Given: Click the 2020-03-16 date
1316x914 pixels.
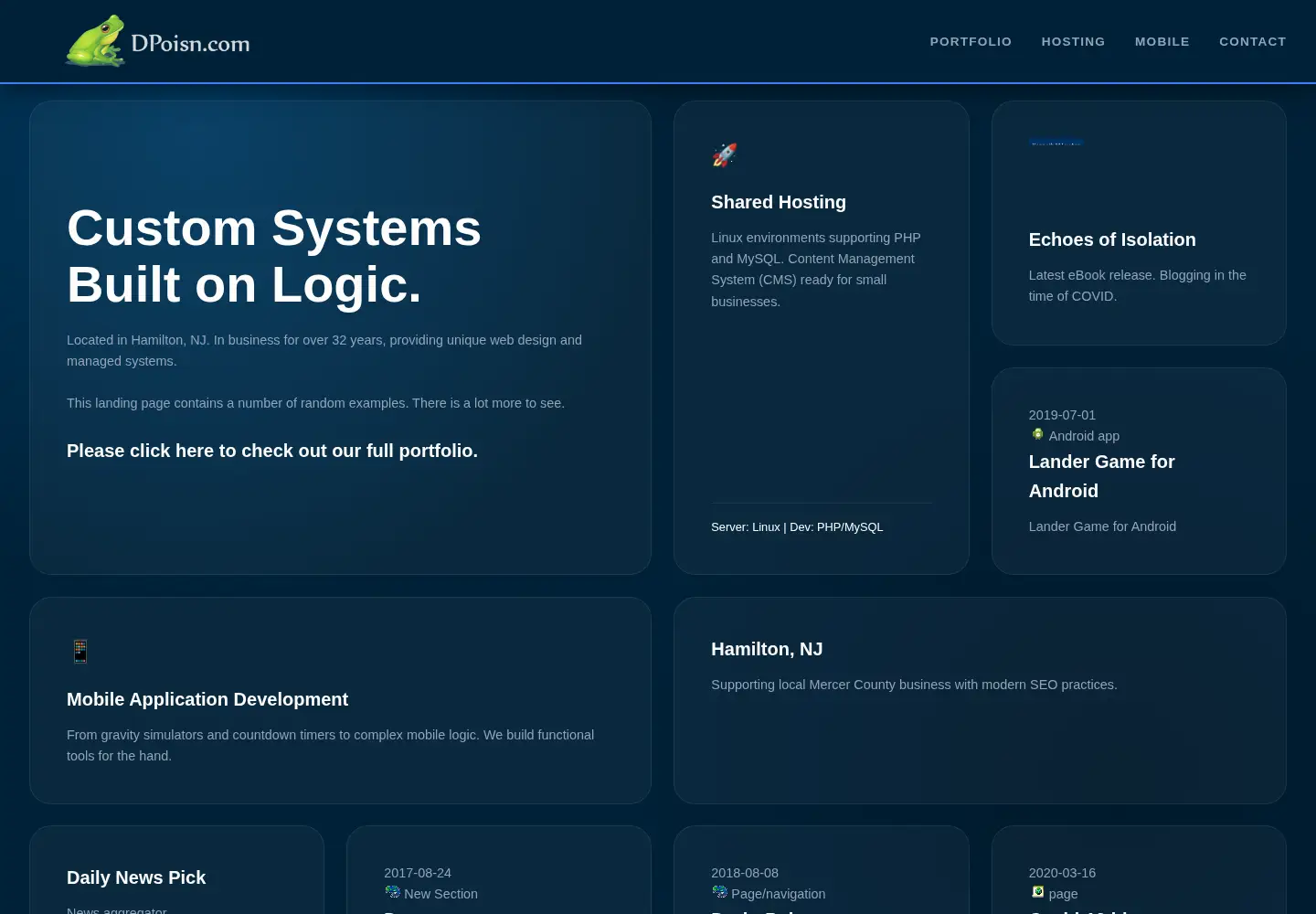Looking at the screenshot, I should tap(1062, 873).
